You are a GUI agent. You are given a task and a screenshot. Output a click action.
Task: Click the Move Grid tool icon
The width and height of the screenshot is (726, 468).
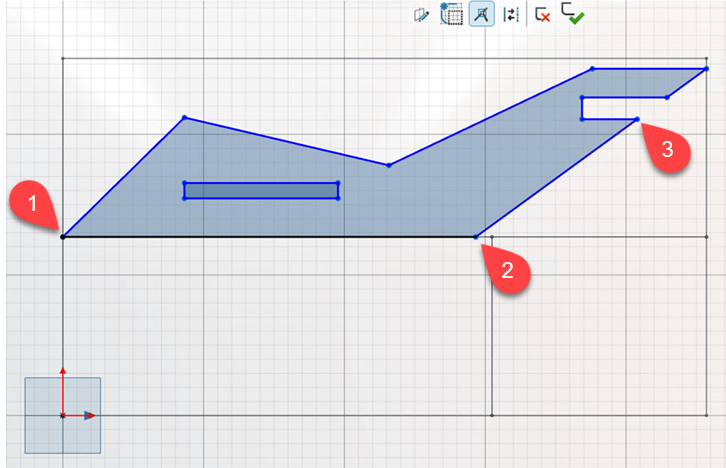(x=451, y=13)
